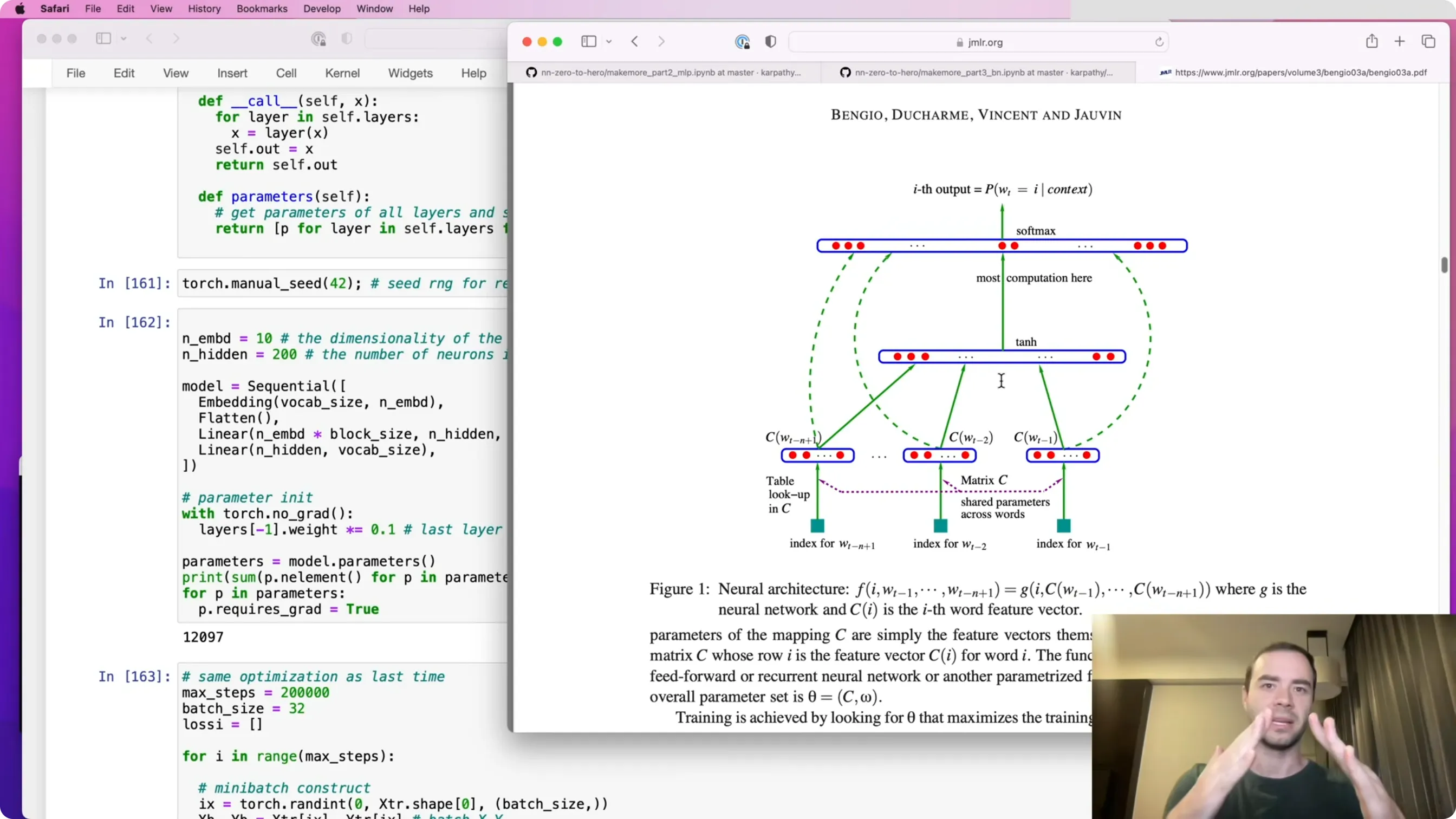
Task: Click the 12097 output text
Action: [x=203, y=637]
